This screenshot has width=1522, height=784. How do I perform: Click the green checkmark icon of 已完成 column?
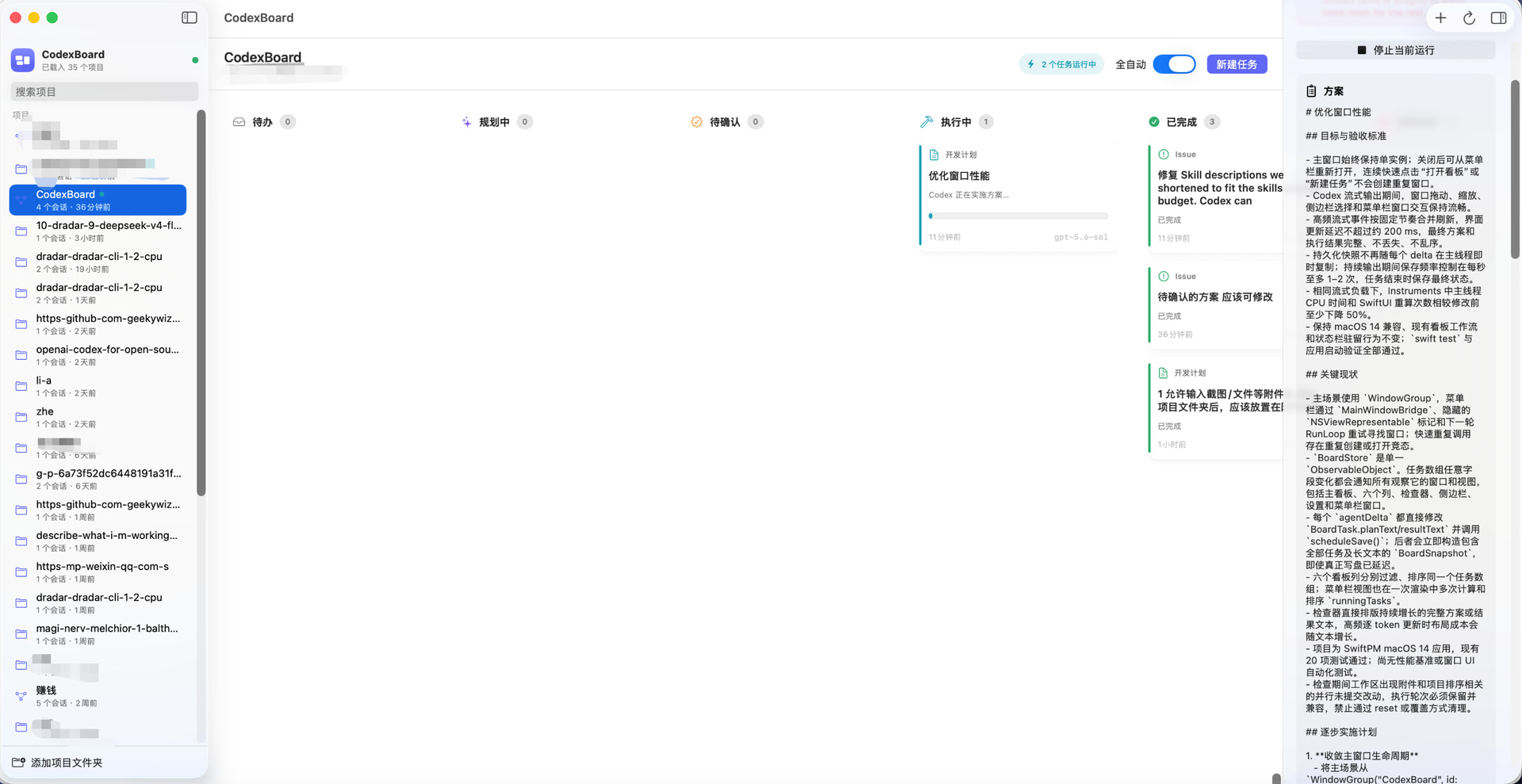[1154, 122]
